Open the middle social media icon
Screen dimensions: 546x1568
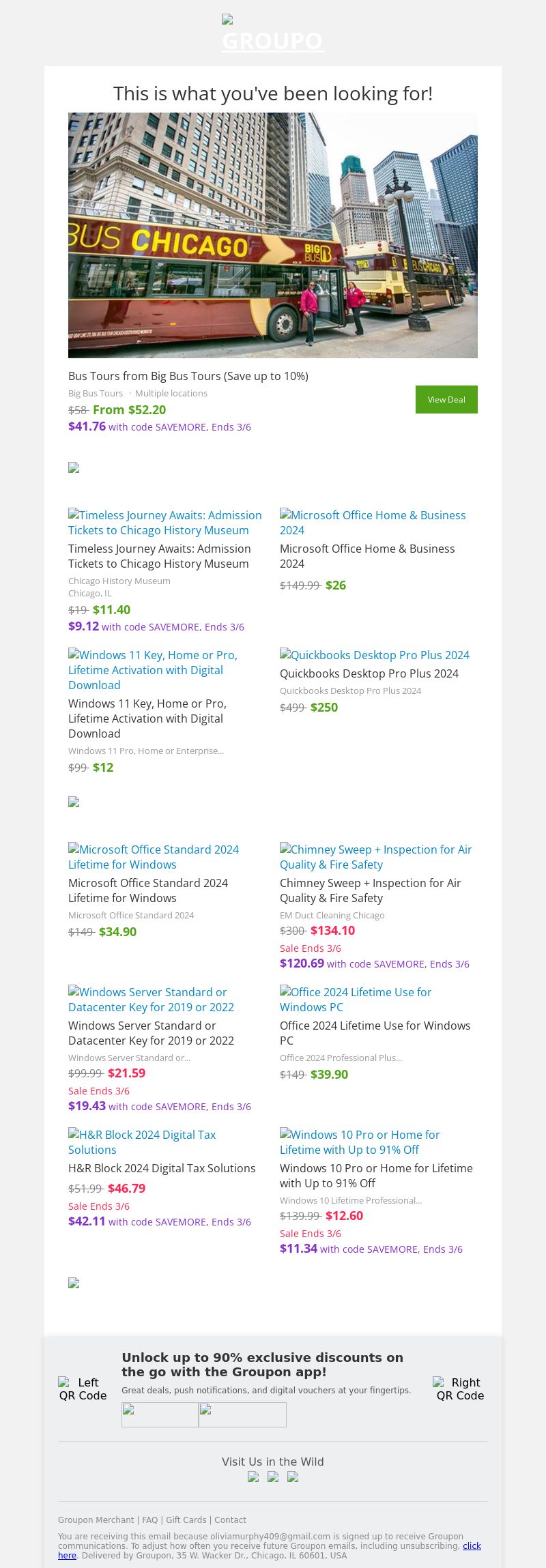tap(273, 1477)
